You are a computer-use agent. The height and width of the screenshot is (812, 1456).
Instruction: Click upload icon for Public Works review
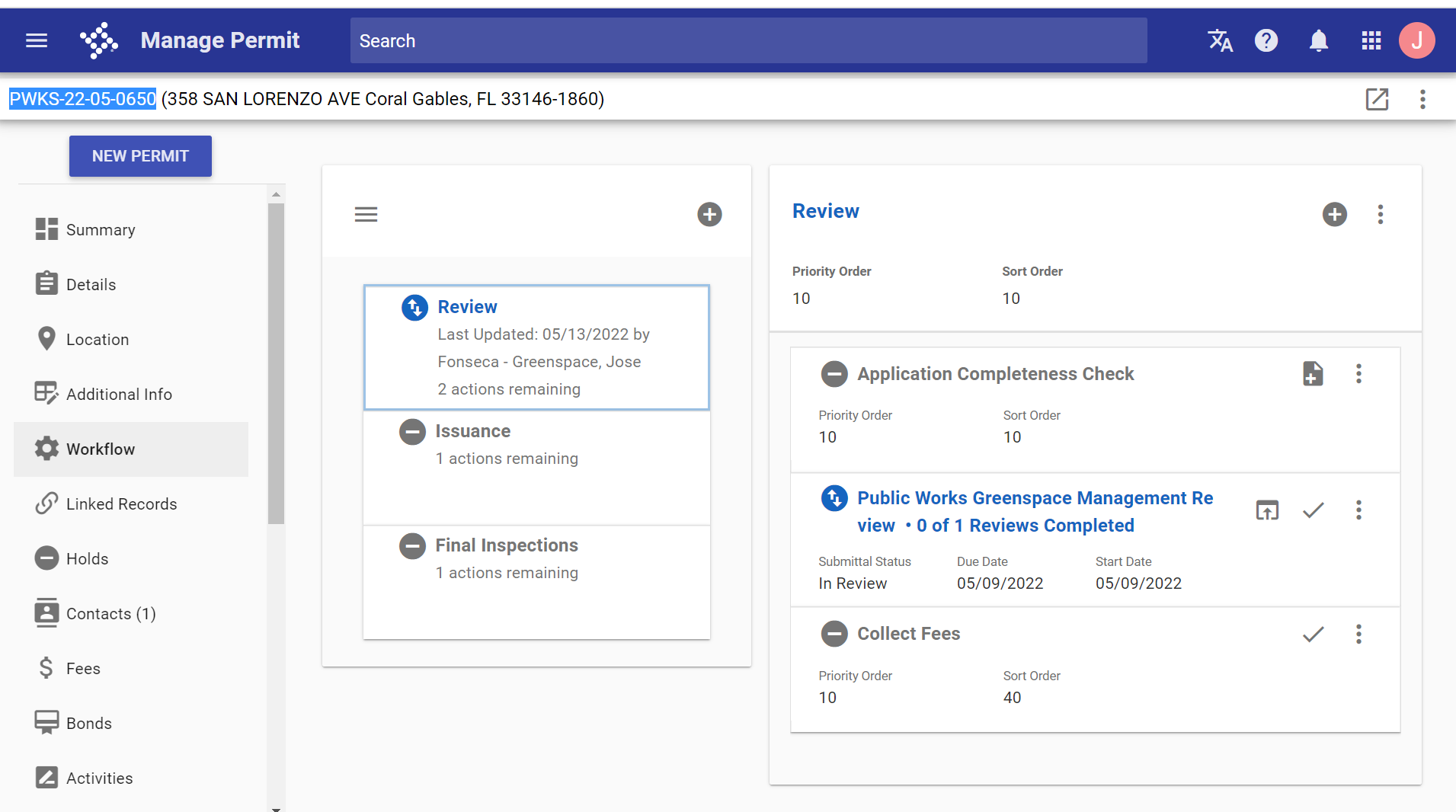click(1267, 510)
